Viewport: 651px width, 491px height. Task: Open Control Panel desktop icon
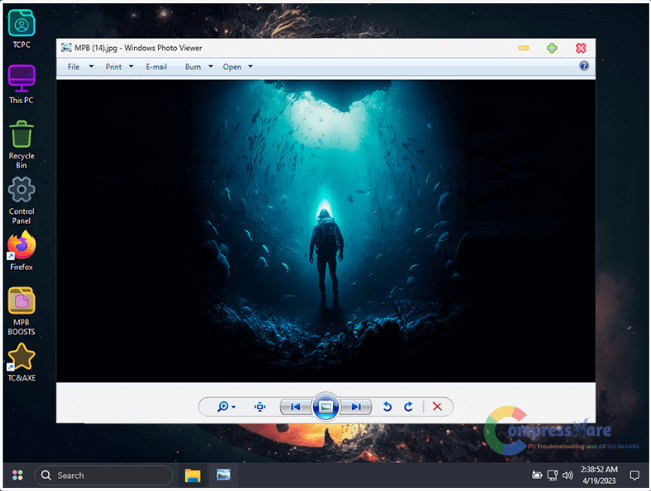click(x=22, y=200)
